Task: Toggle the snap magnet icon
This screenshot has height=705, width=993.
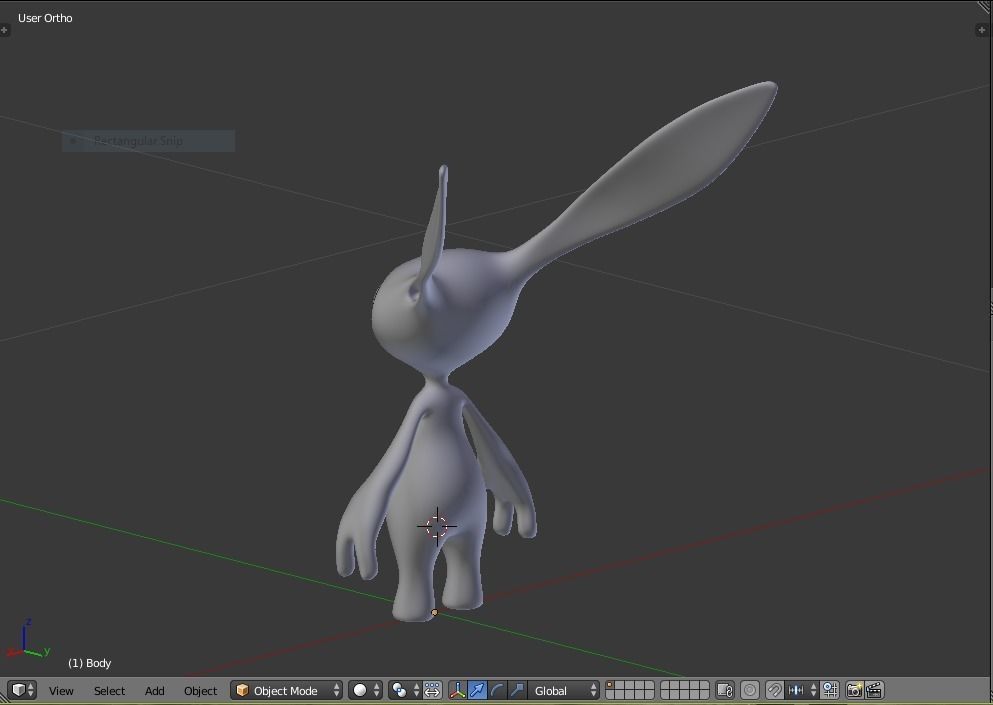Action: click(775, 690)
